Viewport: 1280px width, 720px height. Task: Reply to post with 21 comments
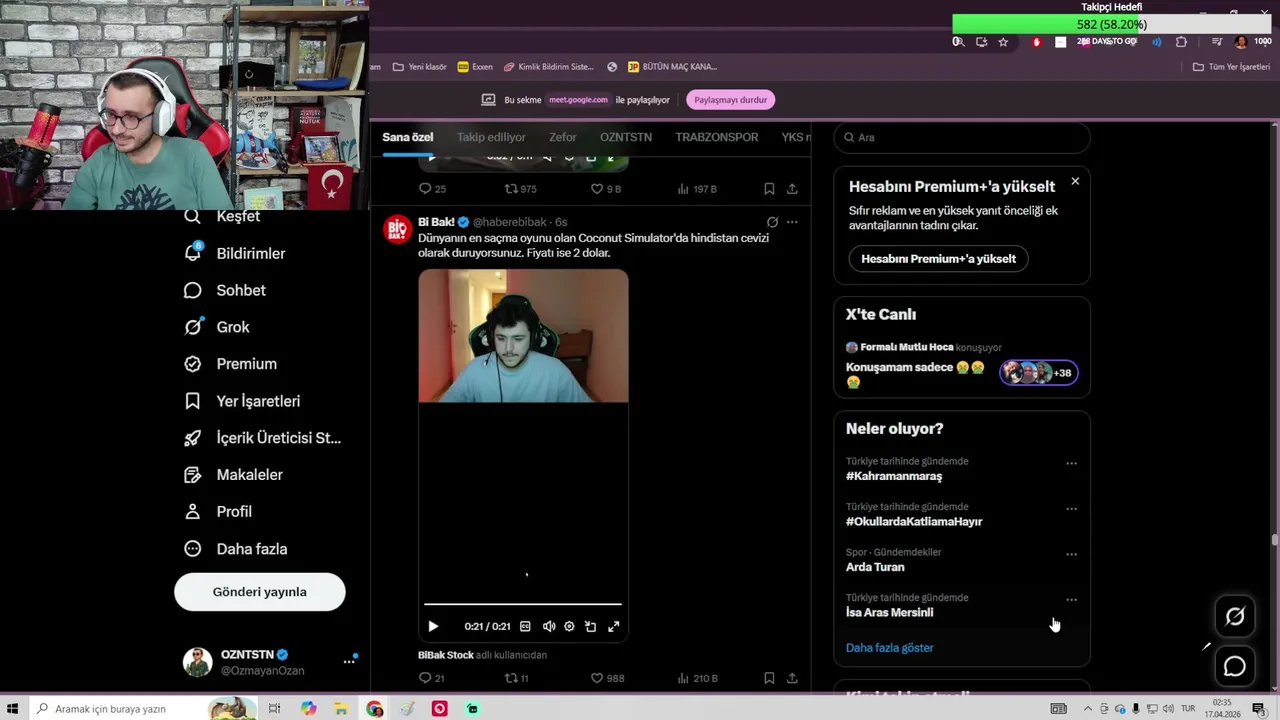tap(432, 678)
